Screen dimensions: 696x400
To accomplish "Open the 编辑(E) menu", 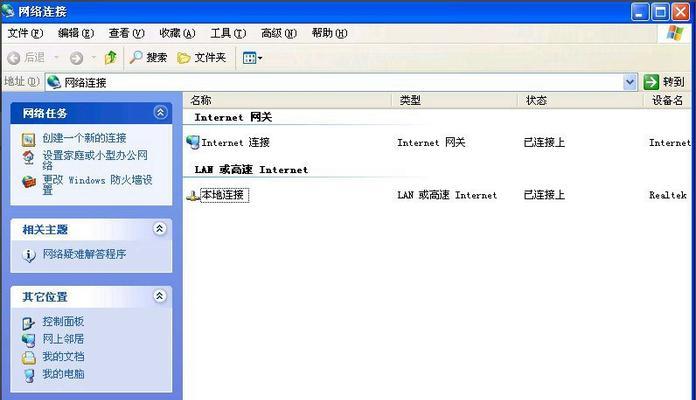I will pos(76,33).
